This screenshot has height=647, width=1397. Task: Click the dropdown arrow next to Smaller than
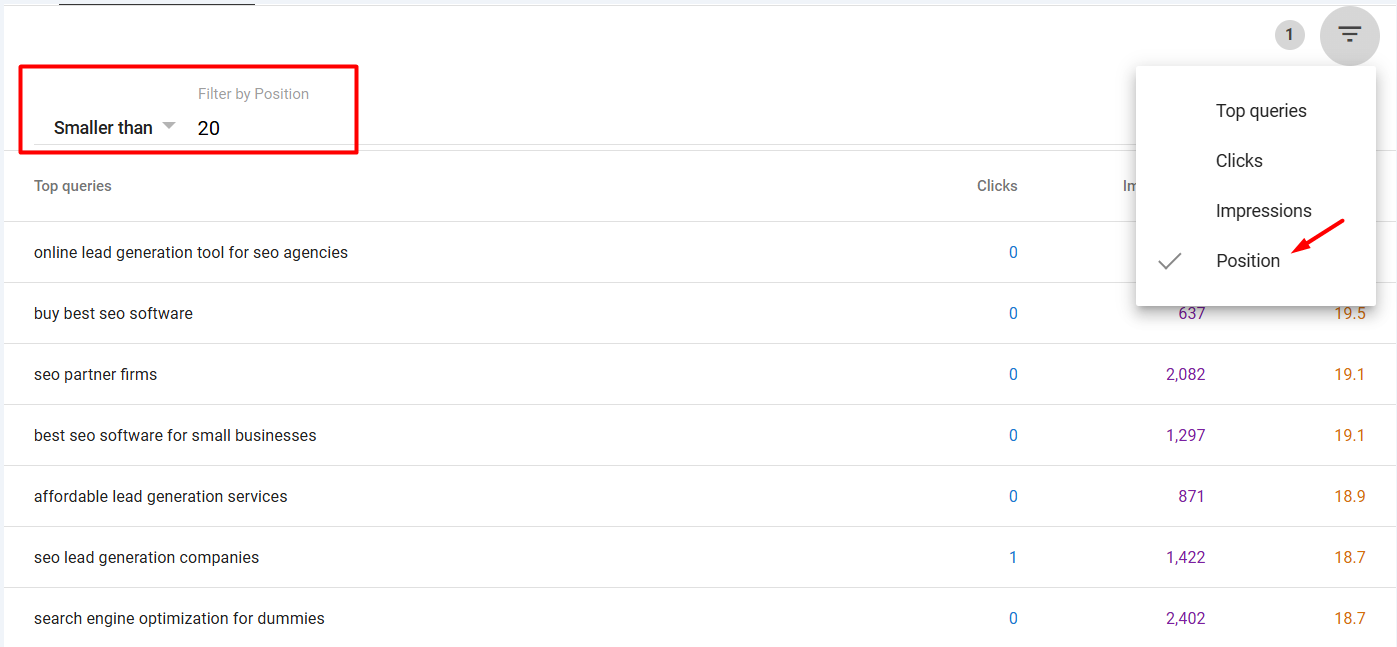tap(169, 127)
